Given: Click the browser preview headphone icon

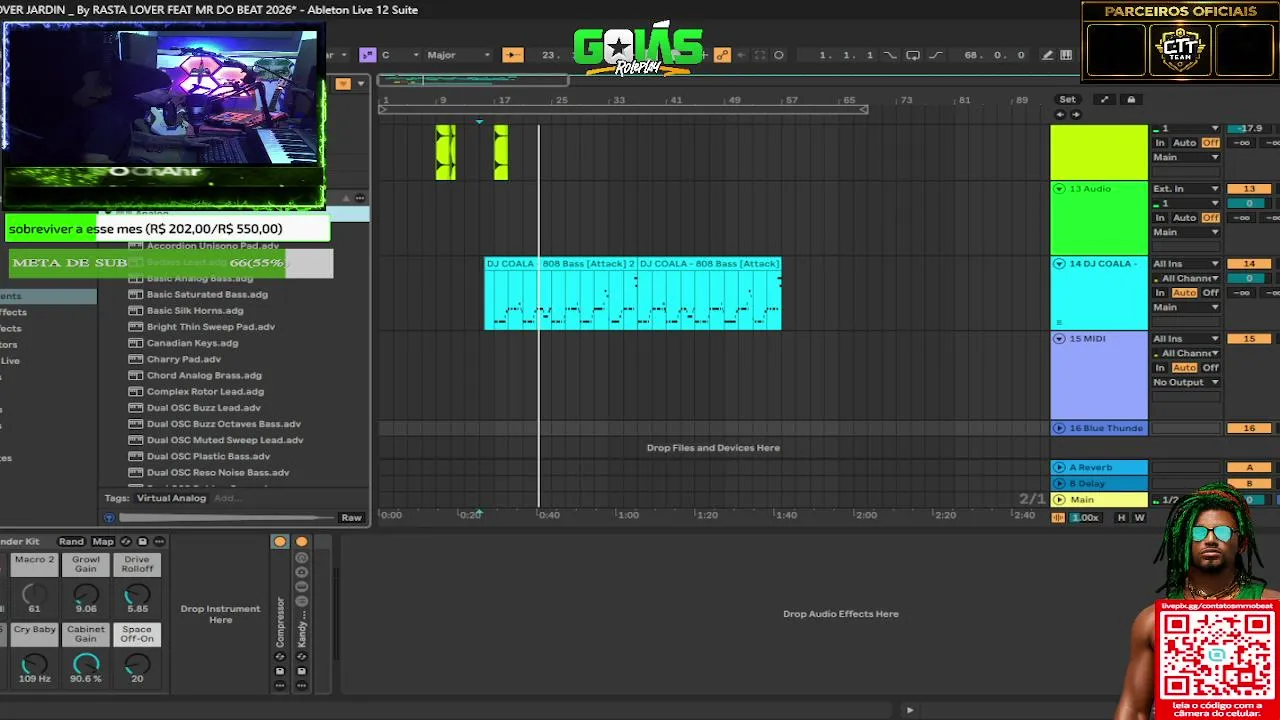Looking at the screenshot, I should click(x=109, y=517).
